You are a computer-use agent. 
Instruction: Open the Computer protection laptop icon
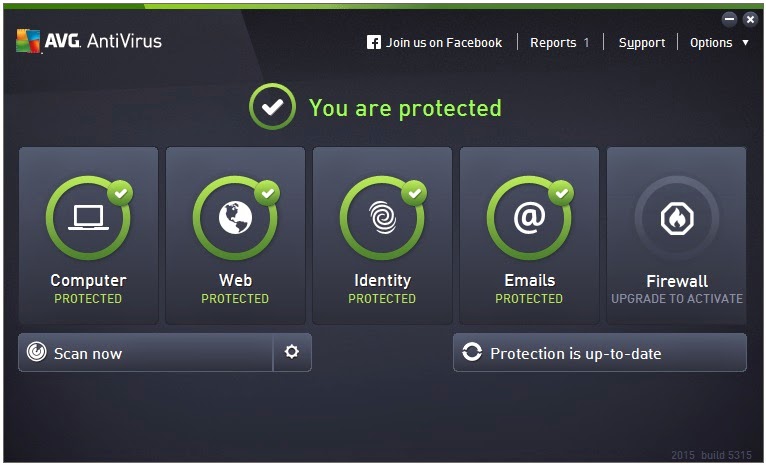coord(88,218)
